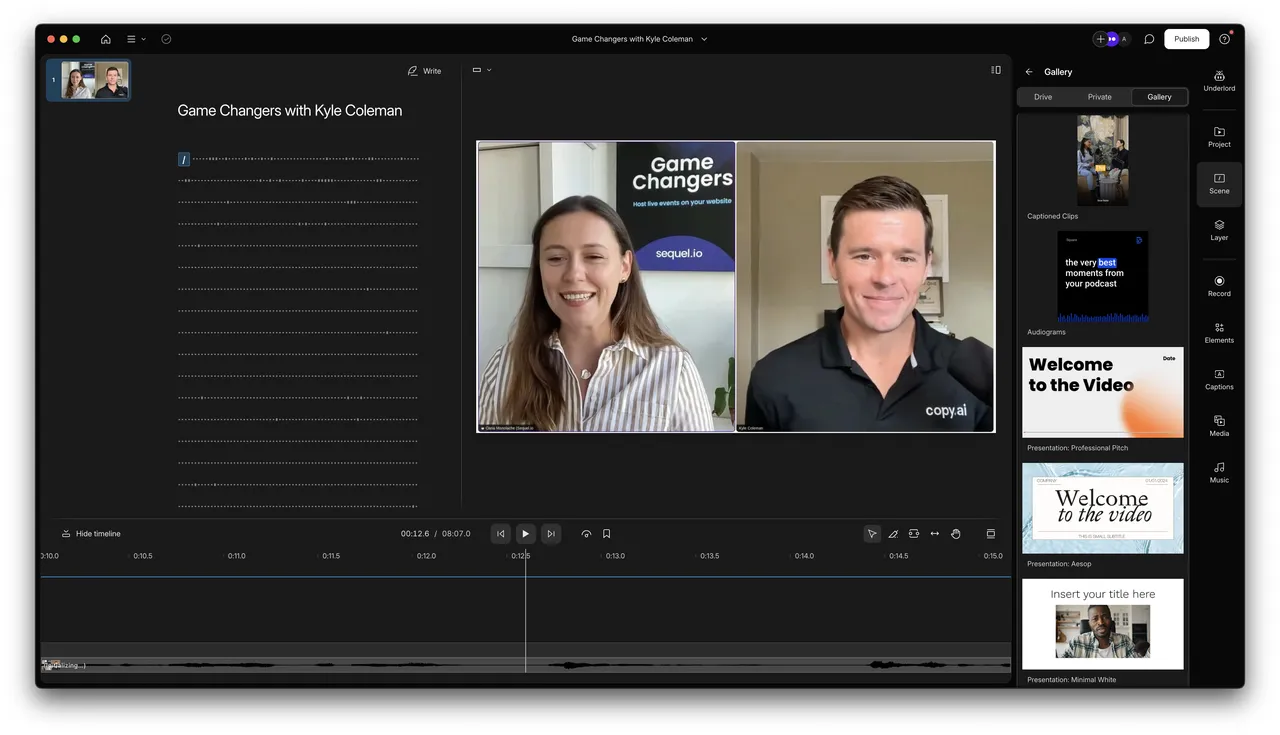This screenshot has height=735, width=1280.
Task: Open the Project panel
Action: [1219, 137]
